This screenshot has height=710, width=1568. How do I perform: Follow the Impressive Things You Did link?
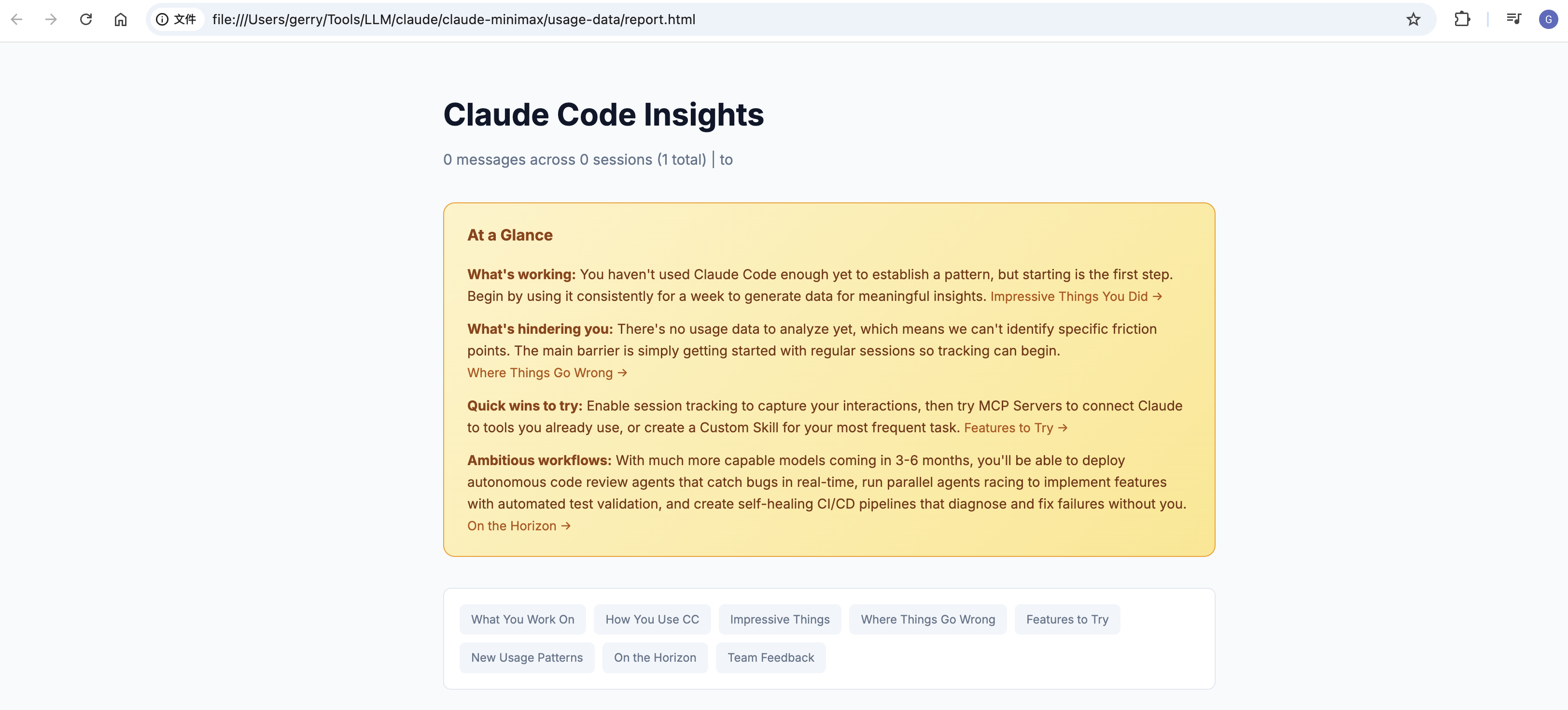click(1076, 297)
